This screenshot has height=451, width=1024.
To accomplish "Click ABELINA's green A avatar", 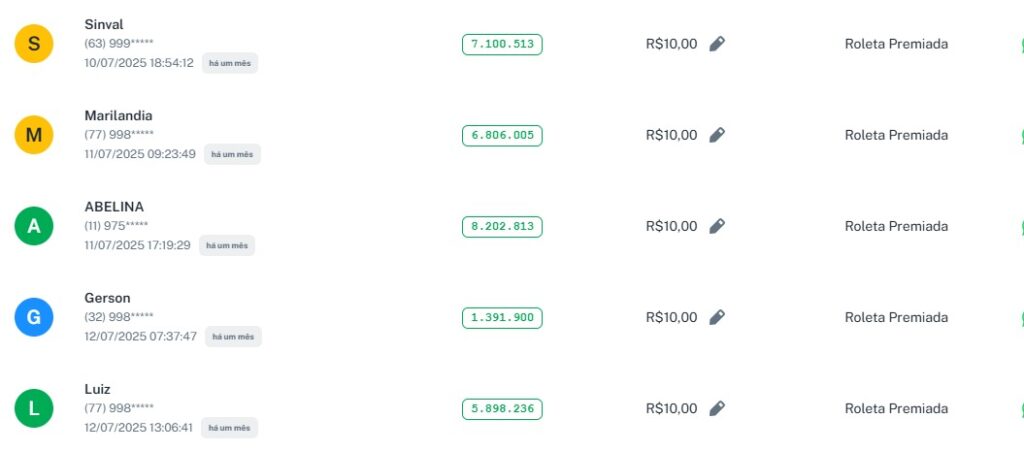I will click(34, 226).
